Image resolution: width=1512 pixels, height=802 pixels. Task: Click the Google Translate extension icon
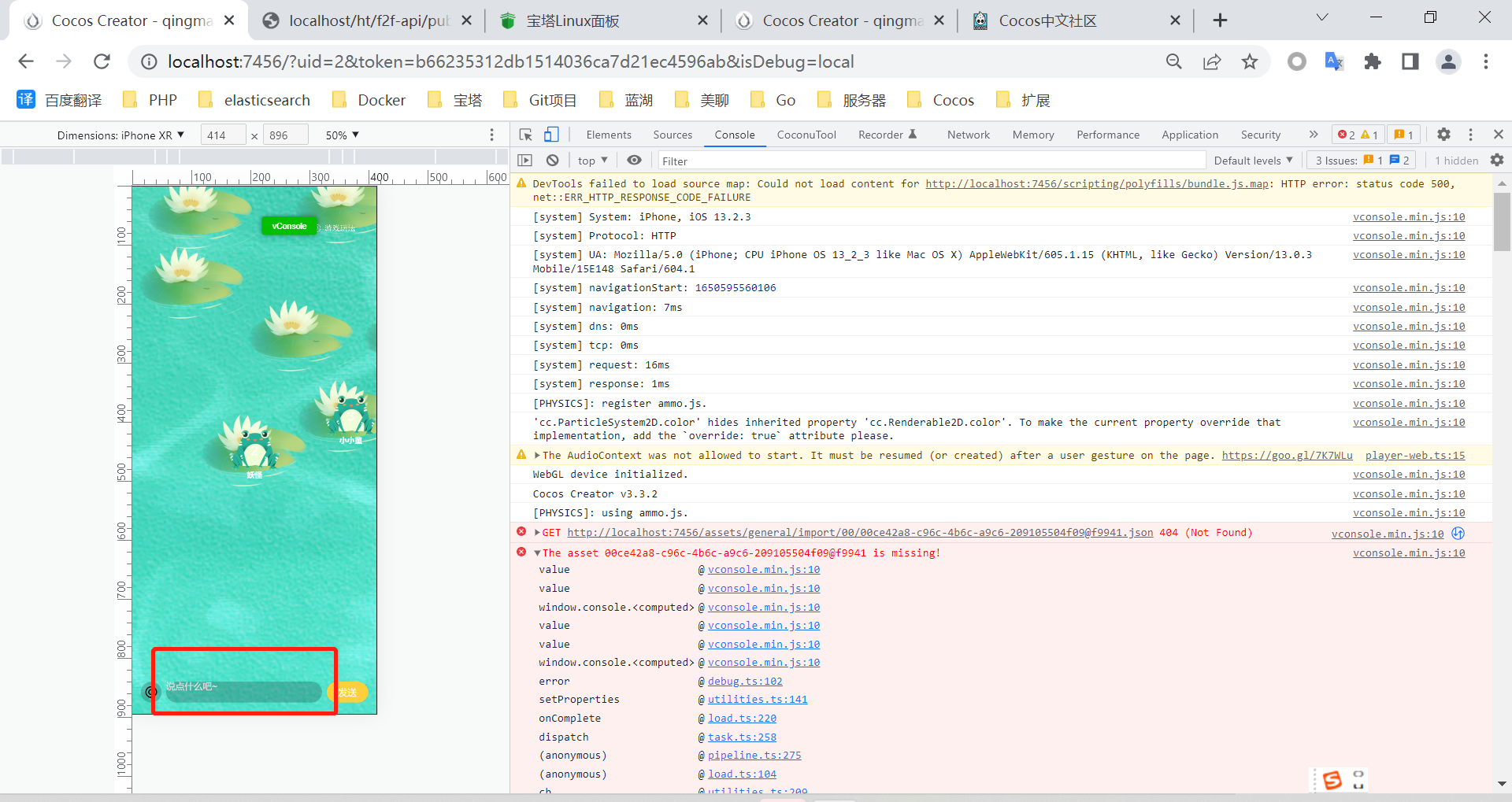click(x=1334, y=61)
